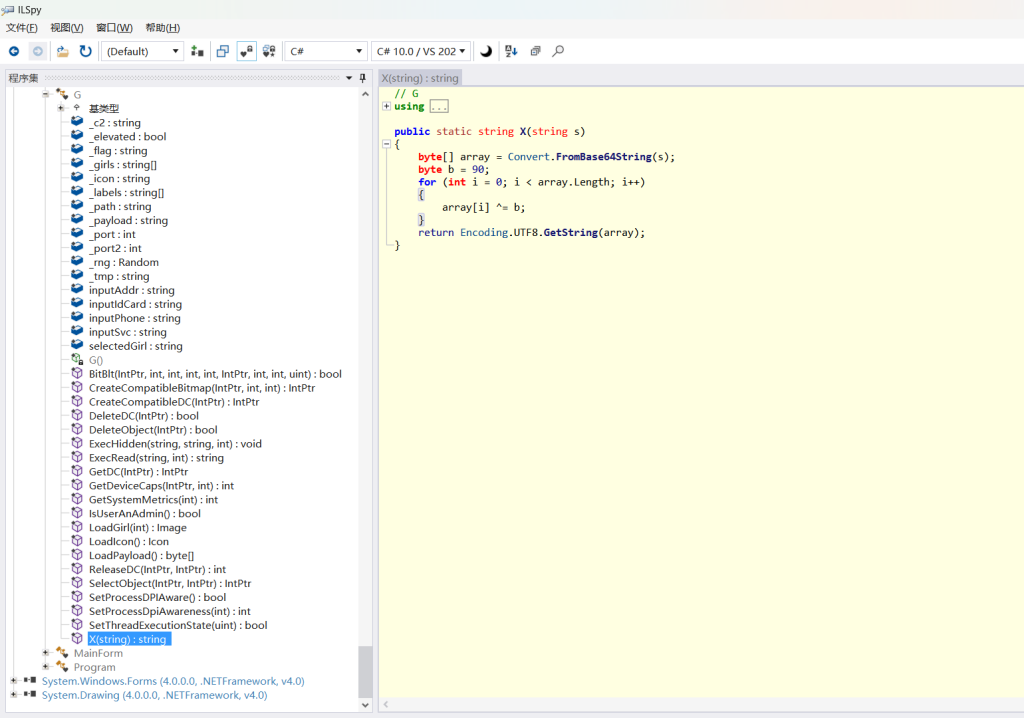Select _flag : string field
The image size is (1024, 718).
pyautogui.click(x=118, y=150)
